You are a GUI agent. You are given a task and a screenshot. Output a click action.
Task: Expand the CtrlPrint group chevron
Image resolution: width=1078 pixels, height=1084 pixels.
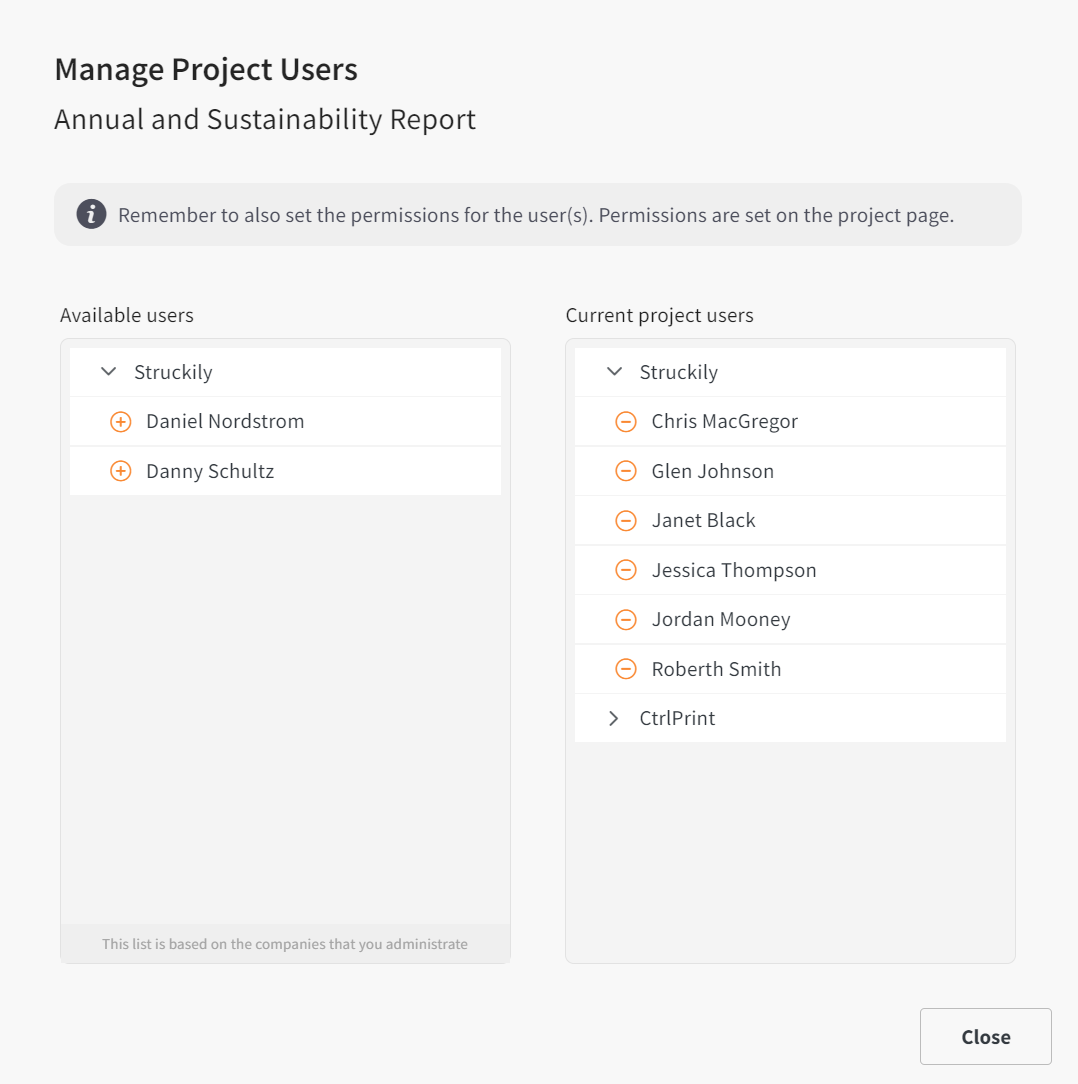[x=613, y=718]
